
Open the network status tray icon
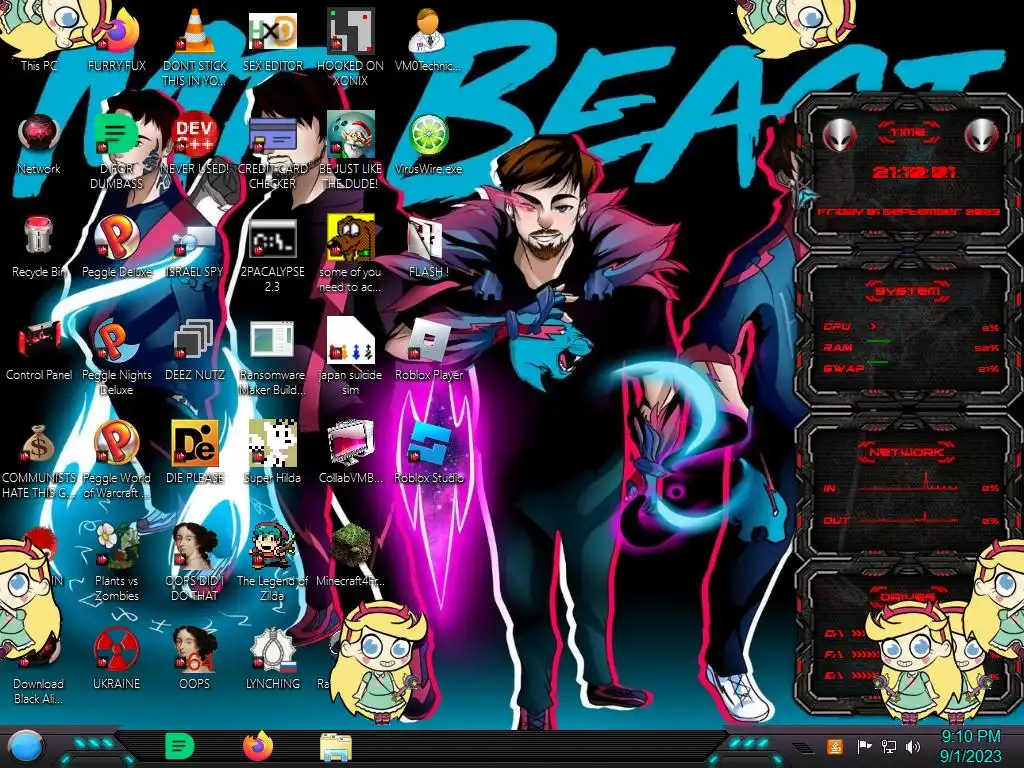(889, 746)
